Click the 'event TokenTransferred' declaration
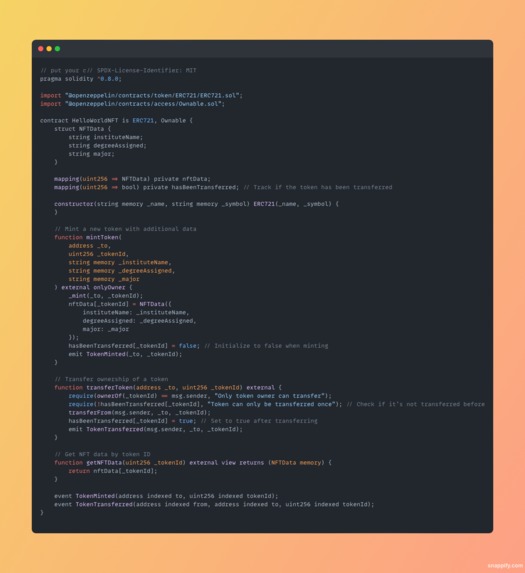Screen dimensions: 525x573 (x=214, y=504)
